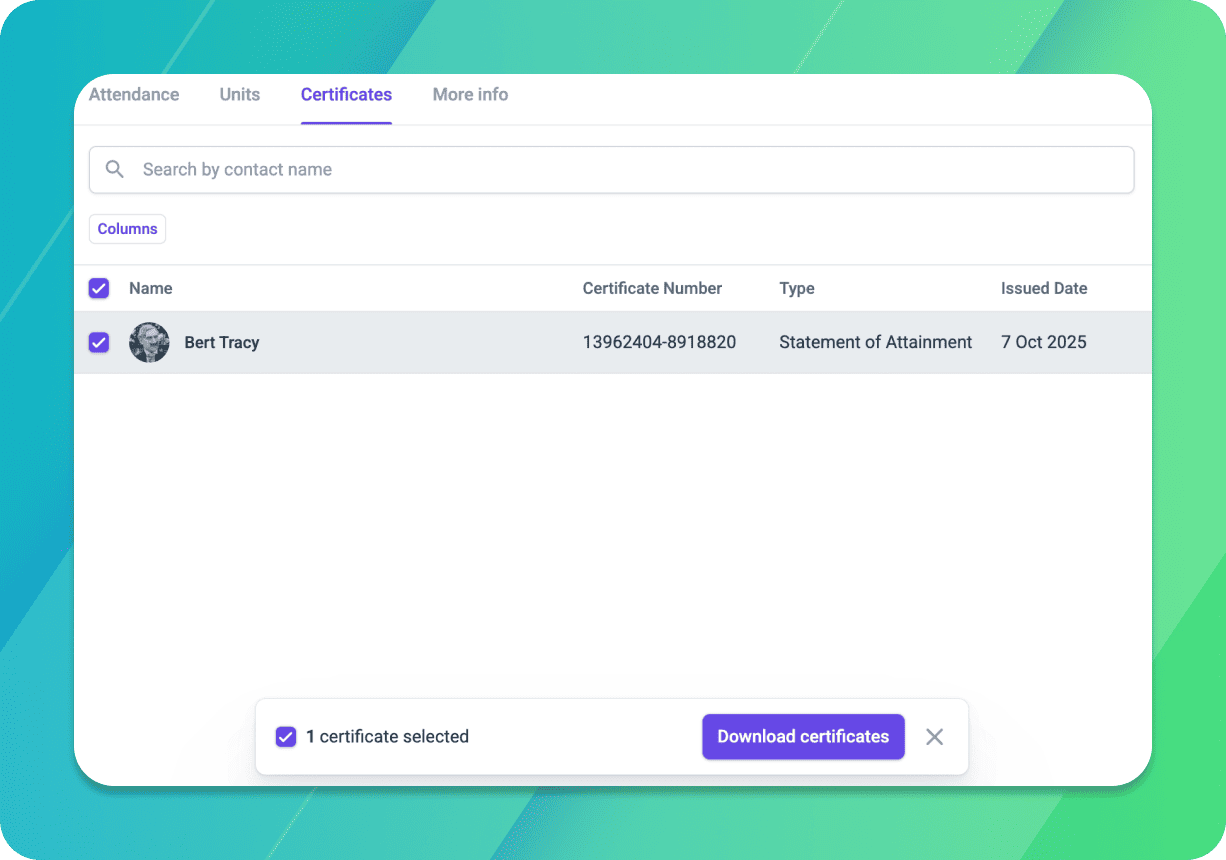Click the Statement of Attainment cell

(x=876, y=342)
